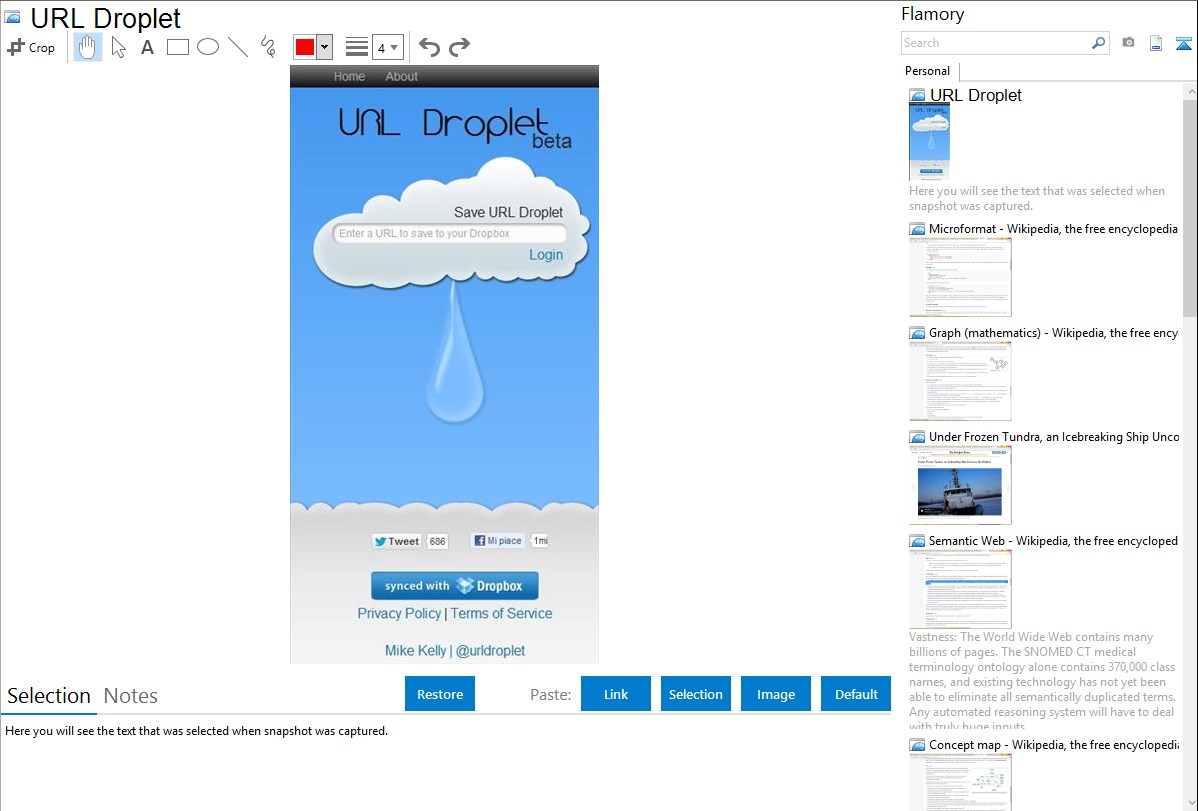Pick the freehand scribble tool
The height and width of the screenshot is (811, 1198).
[x=268, y=47]
